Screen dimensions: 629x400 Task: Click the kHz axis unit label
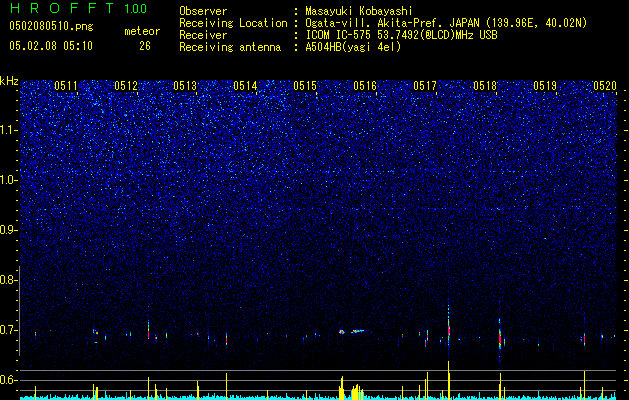pos(9,81)
